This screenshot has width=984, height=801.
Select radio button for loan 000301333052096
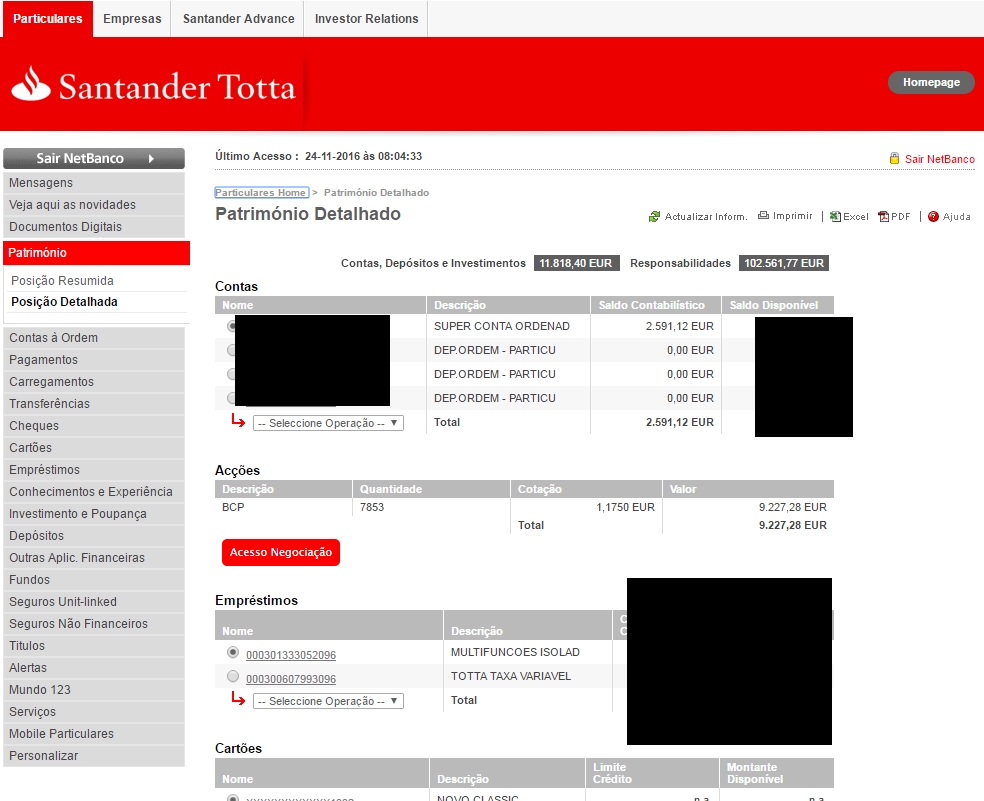(233, 652)
